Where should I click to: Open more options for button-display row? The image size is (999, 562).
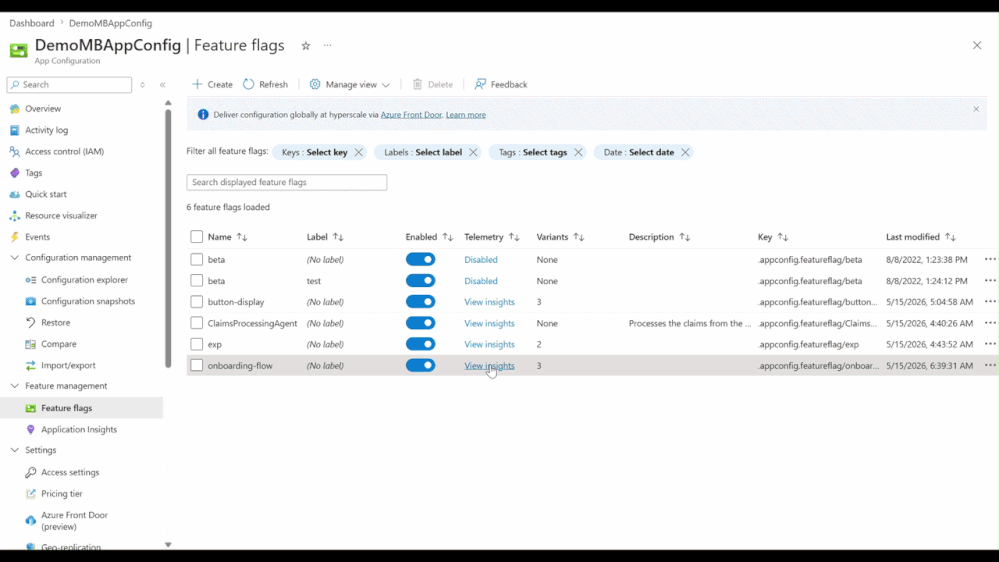989,301
